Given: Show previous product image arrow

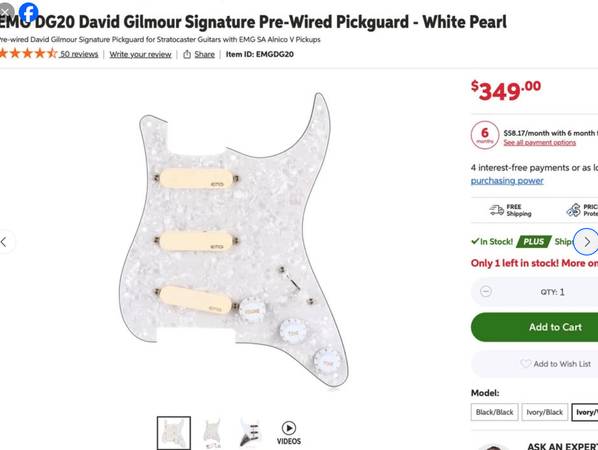Looking at the screenshot, I should tap(5, 242).
